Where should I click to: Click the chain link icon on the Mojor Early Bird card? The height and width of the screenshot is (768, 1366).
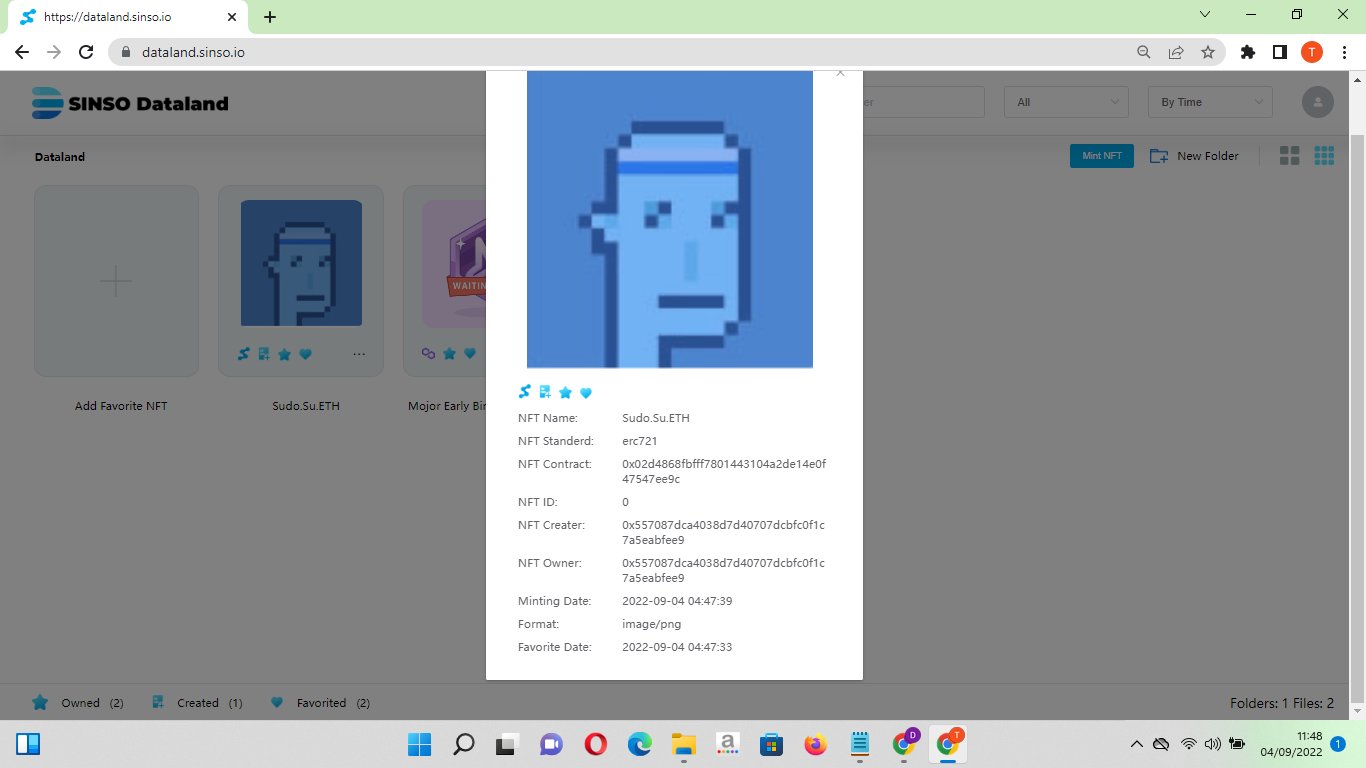coord(428,353)
